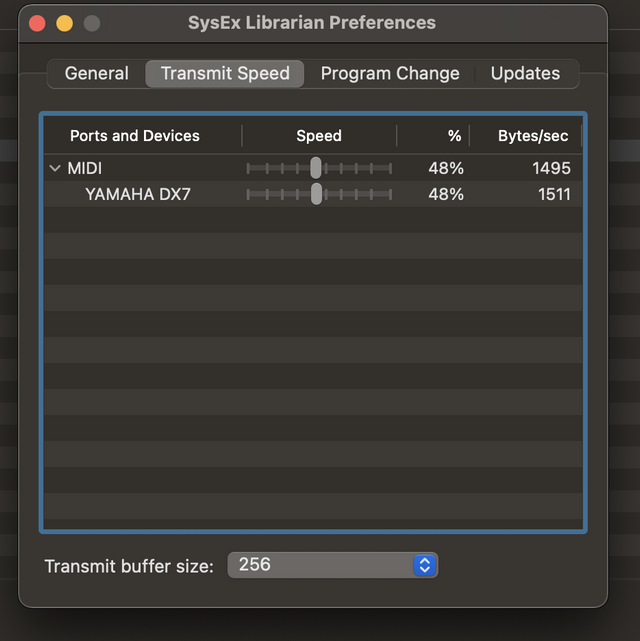Click the Speed column header
Screen dimensions: 640x641
(319, 136)
